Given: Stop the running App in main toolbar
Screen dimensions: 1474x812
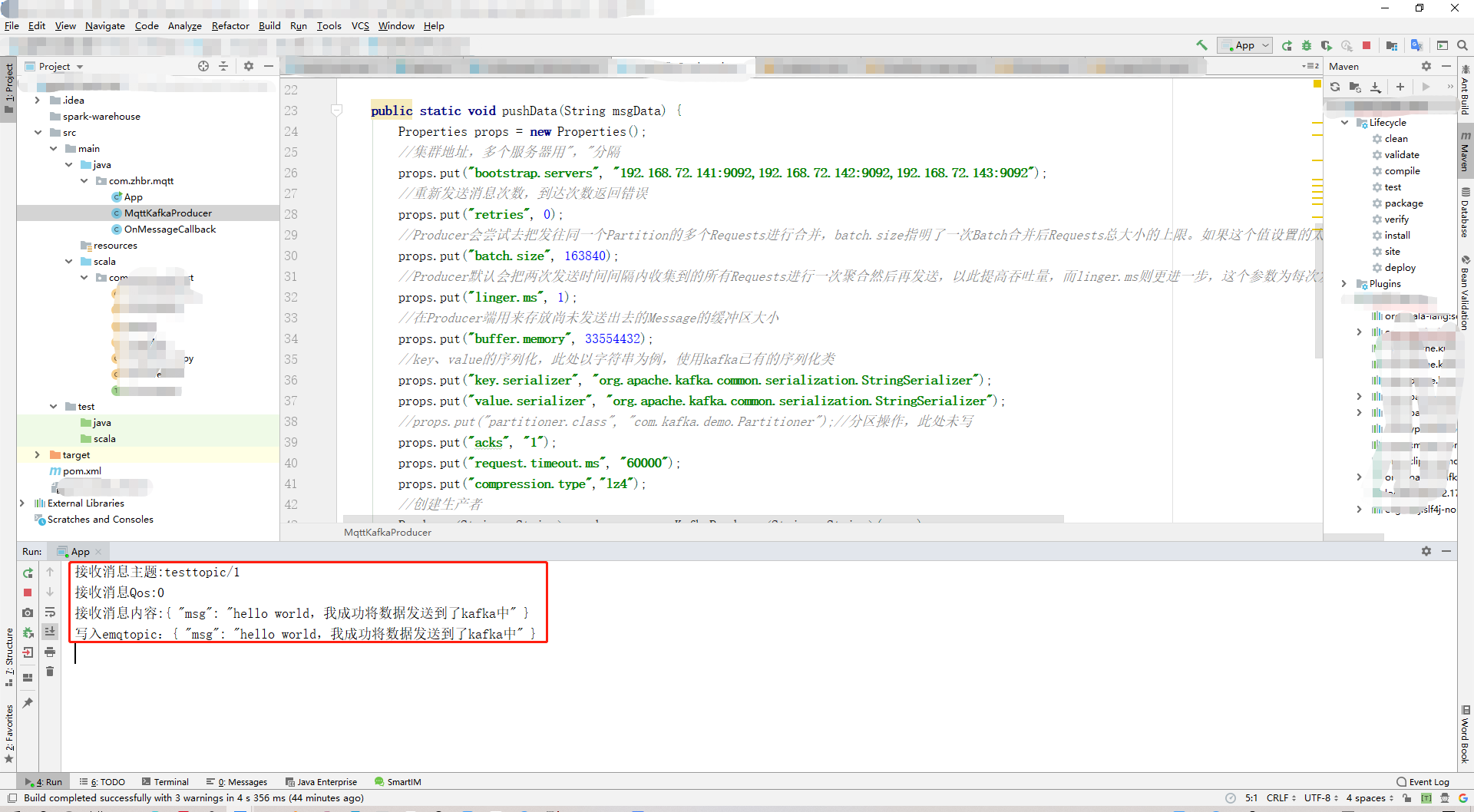Looking at the screenshot, I should [x=1367, y=45].
